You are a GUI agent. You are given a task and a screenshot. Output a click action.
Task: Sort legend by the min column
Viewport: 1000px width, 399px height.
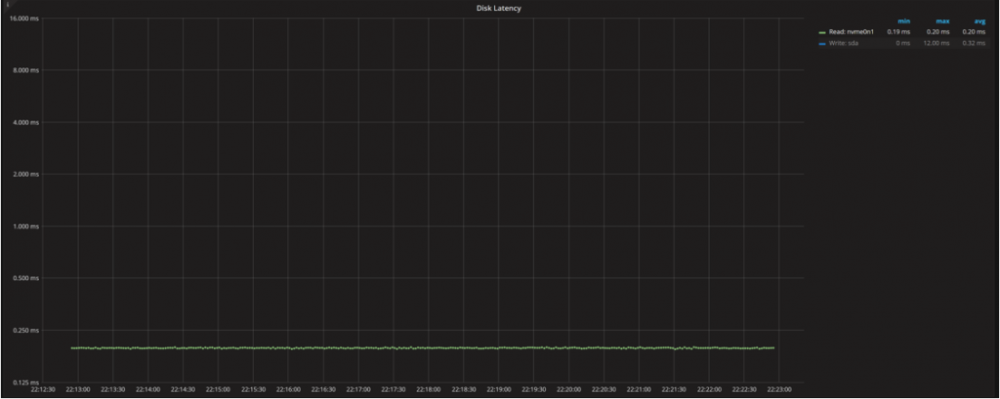(x=904, y=22)
